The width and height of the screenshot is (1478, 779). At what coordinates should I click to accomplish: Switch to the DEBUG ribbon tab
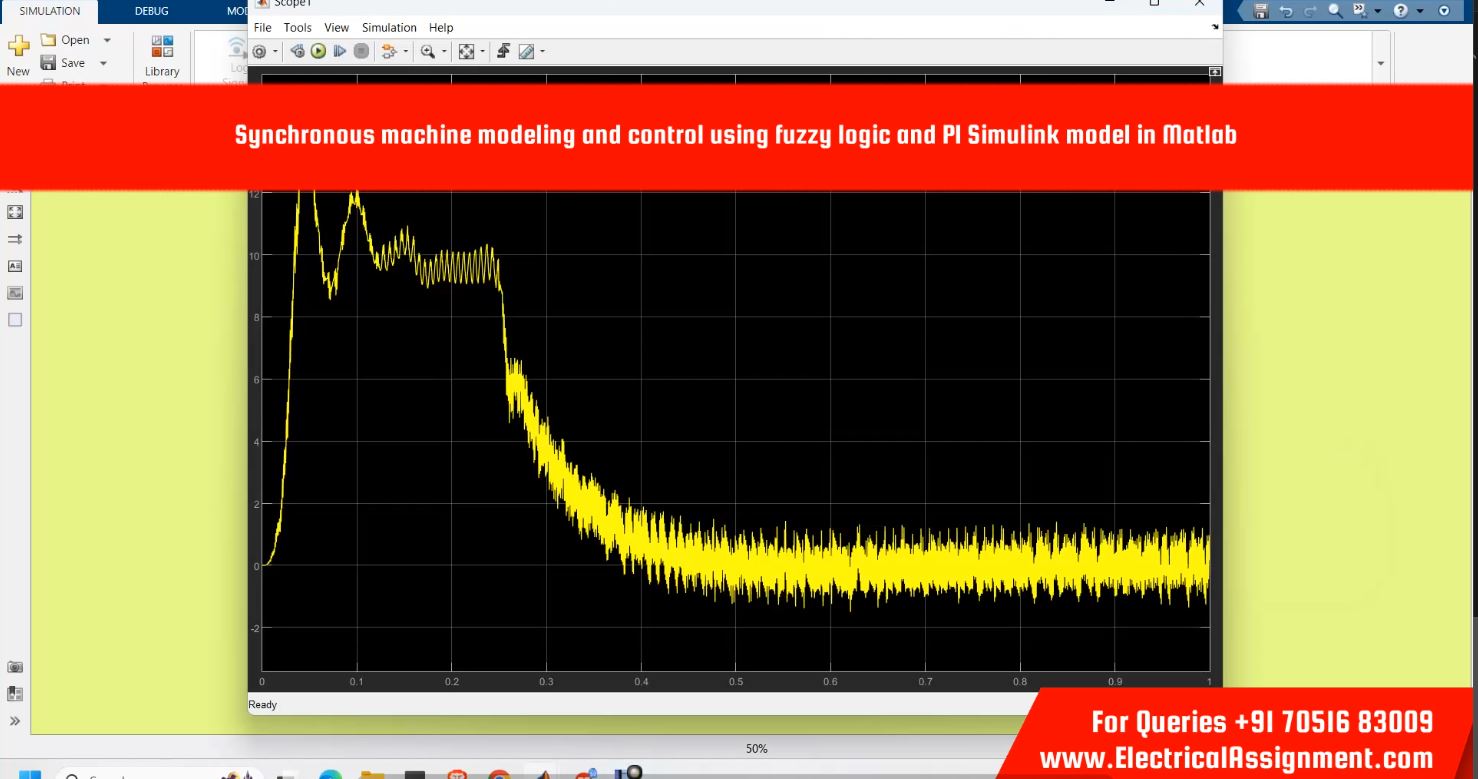pos(151,11)
